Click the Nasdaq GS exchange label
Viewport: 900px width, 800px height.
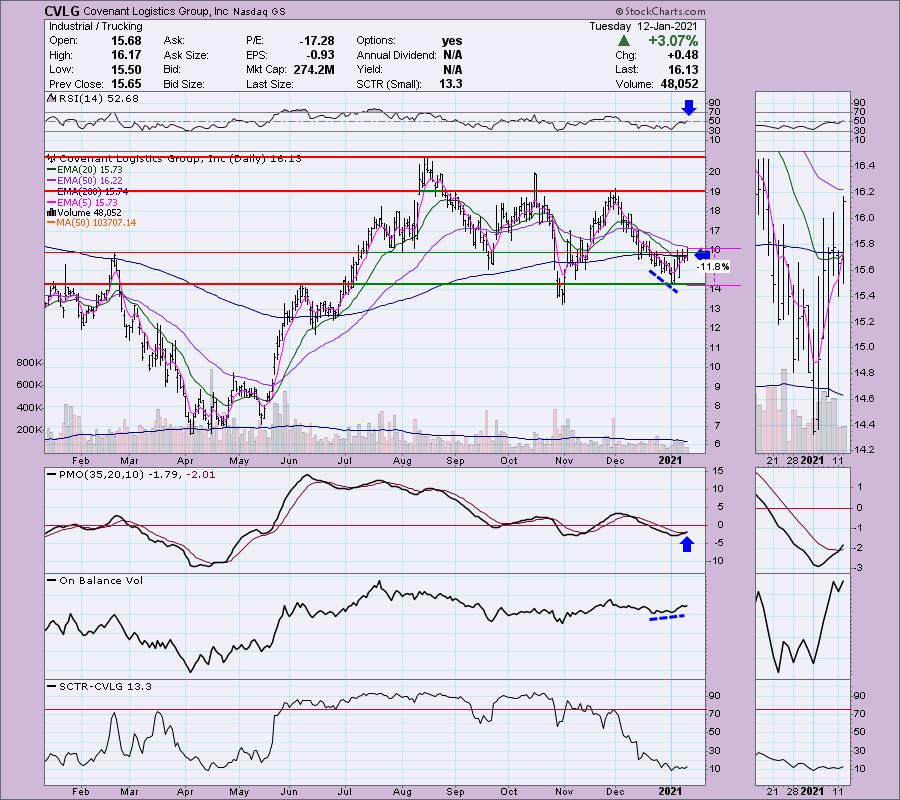[x=259, y=11]
